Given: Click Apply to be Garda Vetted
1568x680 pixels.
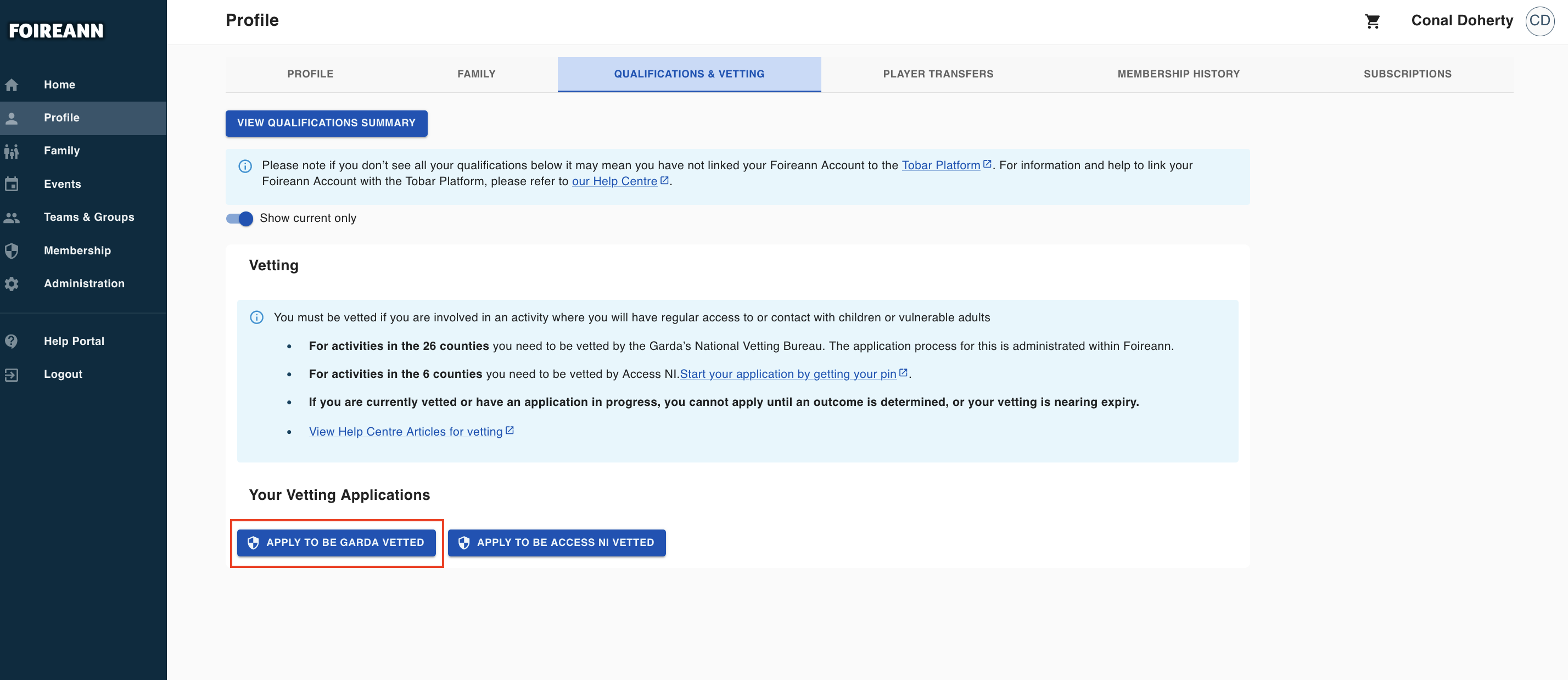Looking at the screenshot, I should (x=336, y=543).
